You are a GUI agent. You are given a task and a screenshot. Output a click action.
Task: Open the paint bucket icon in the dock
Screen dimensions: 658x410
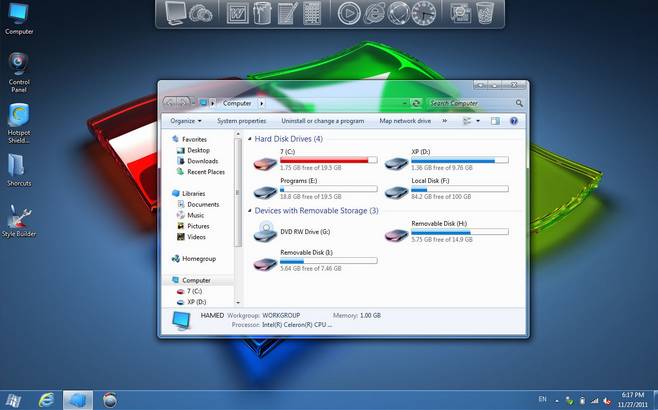tap(262, 13)
